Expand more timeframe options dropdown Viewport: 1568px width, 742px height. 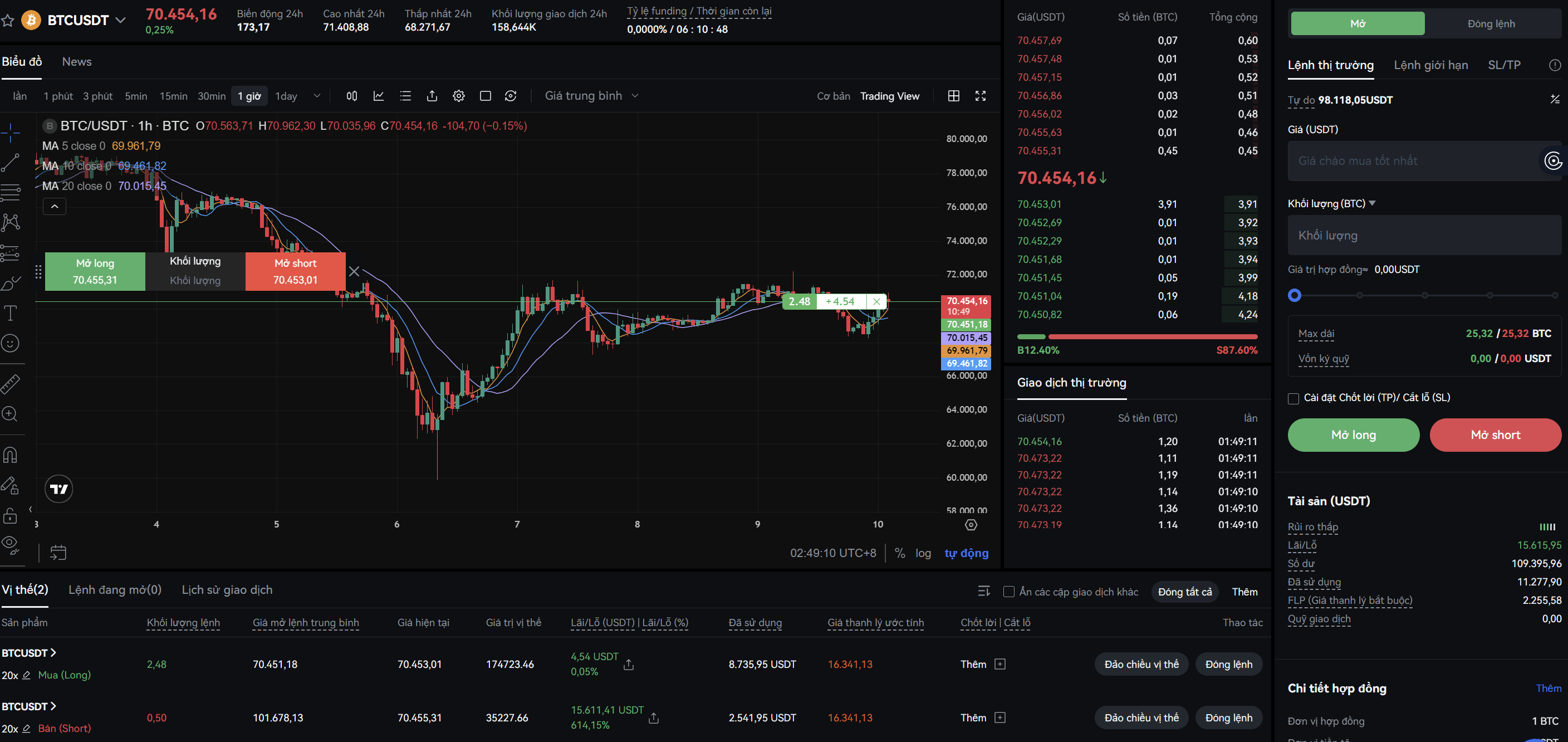click(316, 96)
